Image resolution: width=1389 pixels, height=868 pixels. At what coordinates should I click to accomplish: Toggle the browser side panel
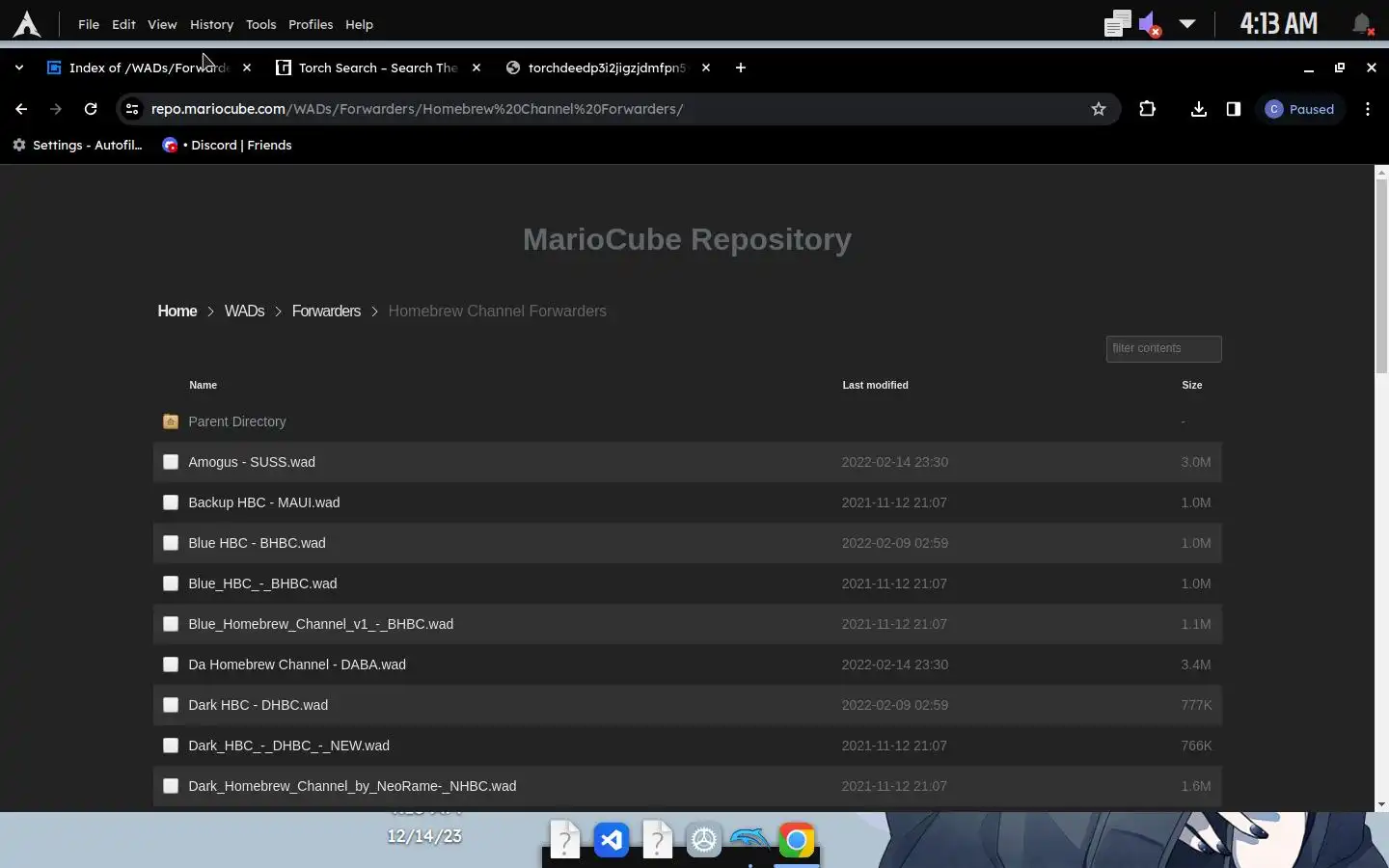(1234, 109)
